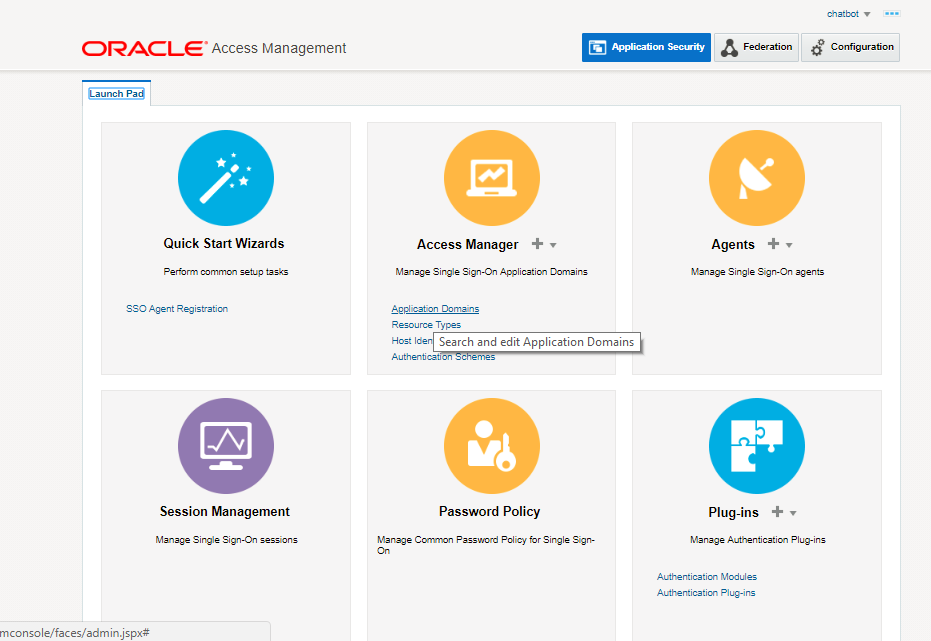Expand the Access Manager dropdown arrow
The image size is (931, 641).
coord(553,245)
